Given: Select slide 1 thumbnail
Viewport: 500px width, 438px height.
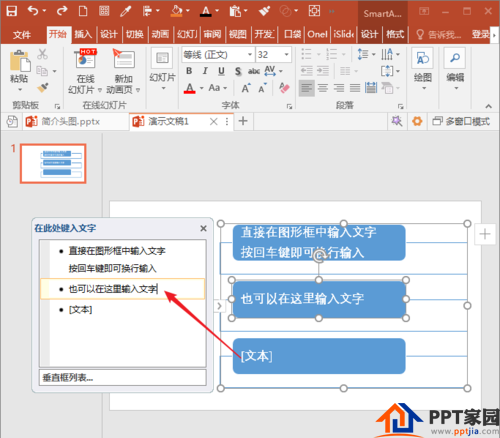Looking at the screenshot, I should tap(53, 164).
